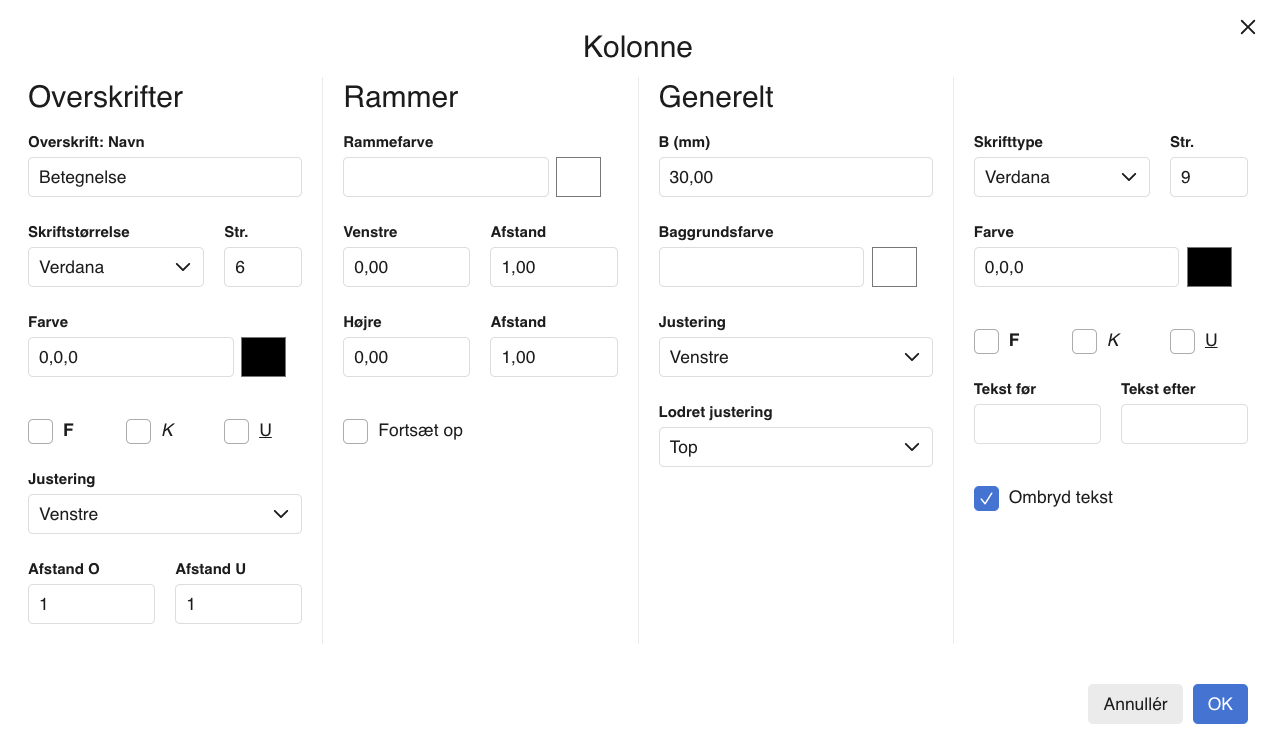Enable italic formatting under Overskrifter
This screenshot has height=750, width=1273.
click(x=138, y=431)
